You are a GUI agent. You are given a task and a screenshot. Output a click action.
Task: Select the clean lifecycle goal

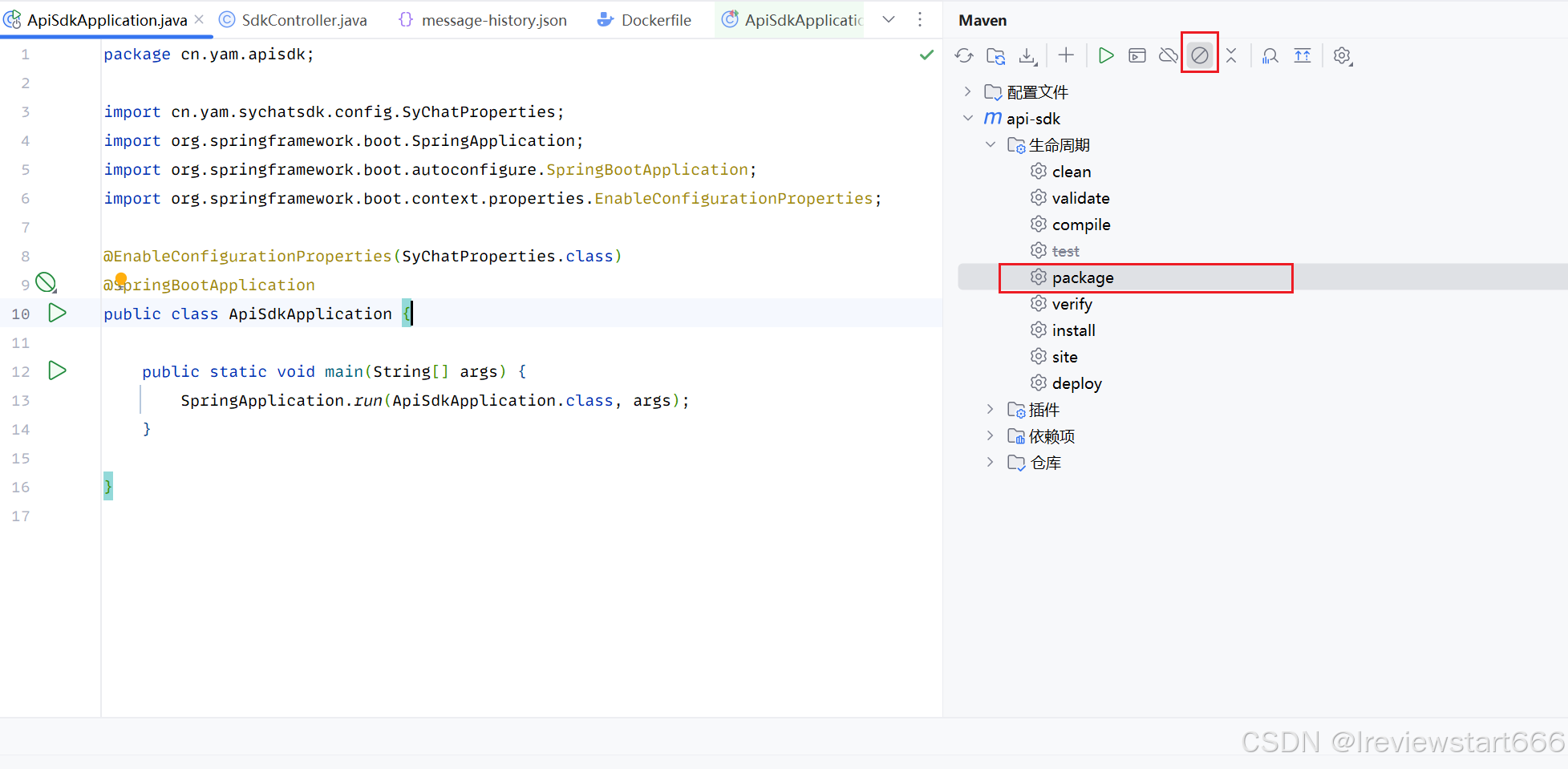pos(1071,171)
